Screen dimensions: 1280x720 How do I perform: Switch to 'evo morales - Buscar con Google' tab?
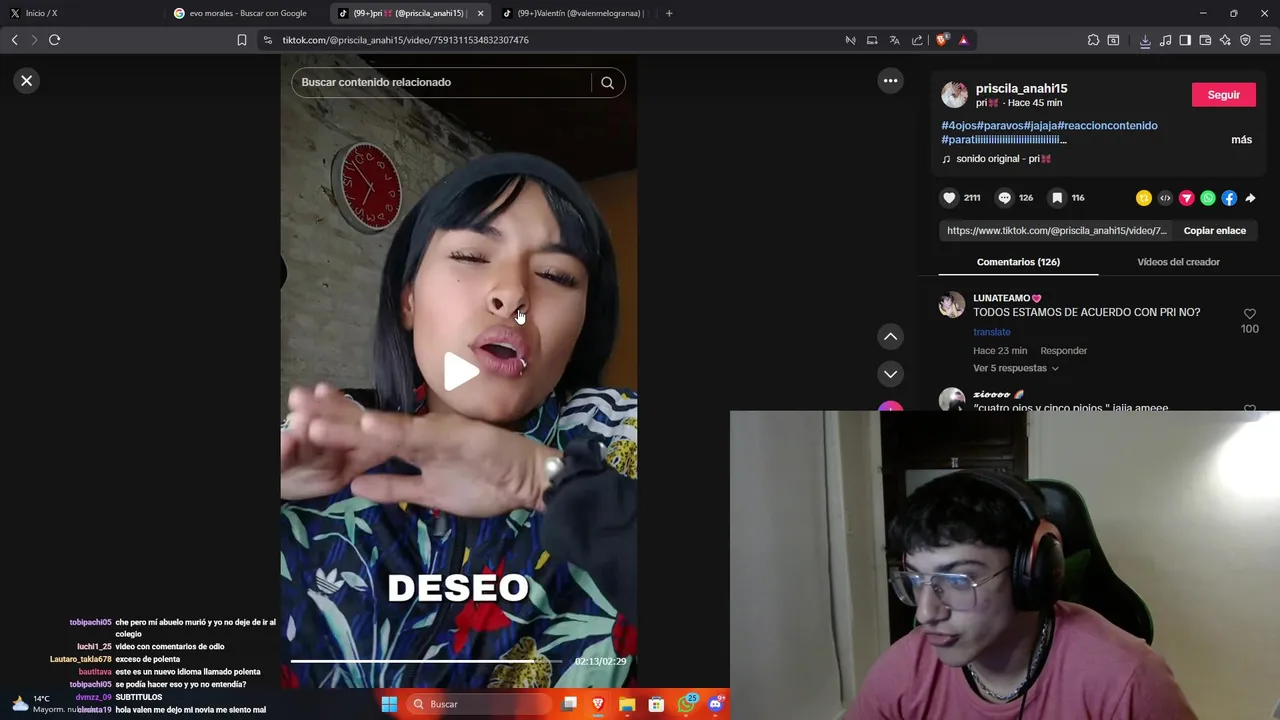click(247, 13)
